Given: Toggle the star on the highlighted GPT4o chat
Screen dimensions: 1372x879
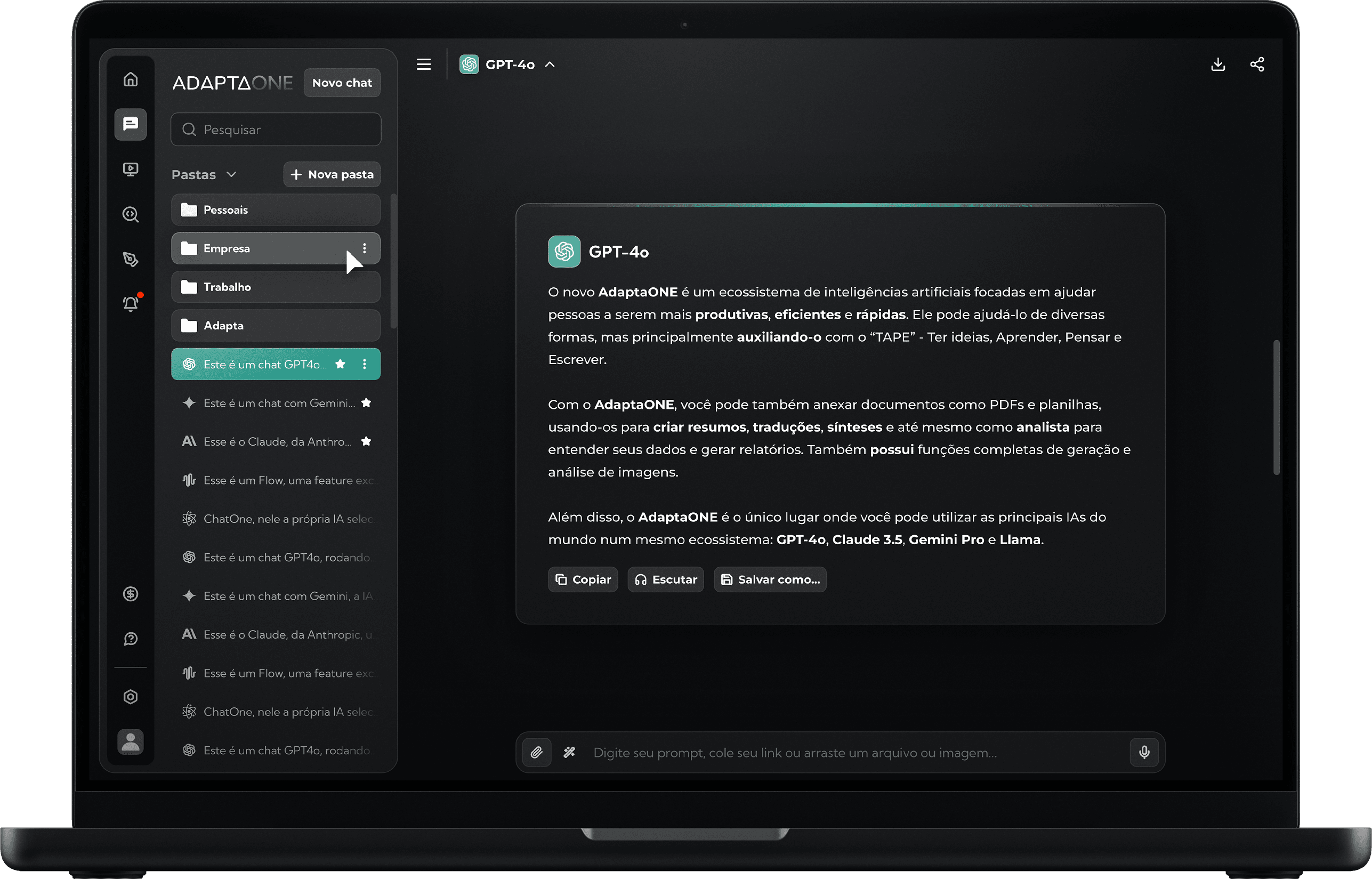Looking at the screenshot, I should coord(340,364).
